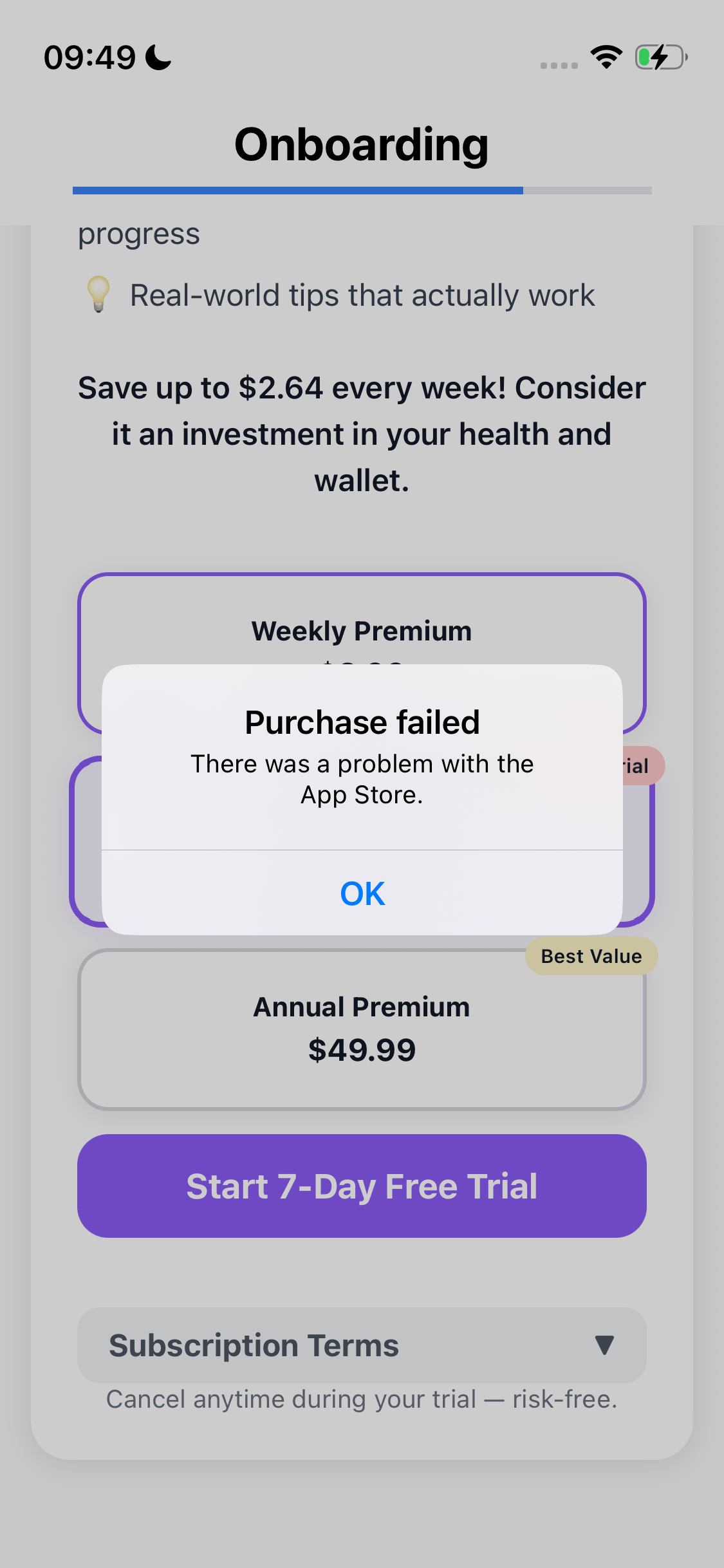Screen dimensions: 724x1568
Task: Choose the middle highlighted trial plan card
Action: click(87, 843)
